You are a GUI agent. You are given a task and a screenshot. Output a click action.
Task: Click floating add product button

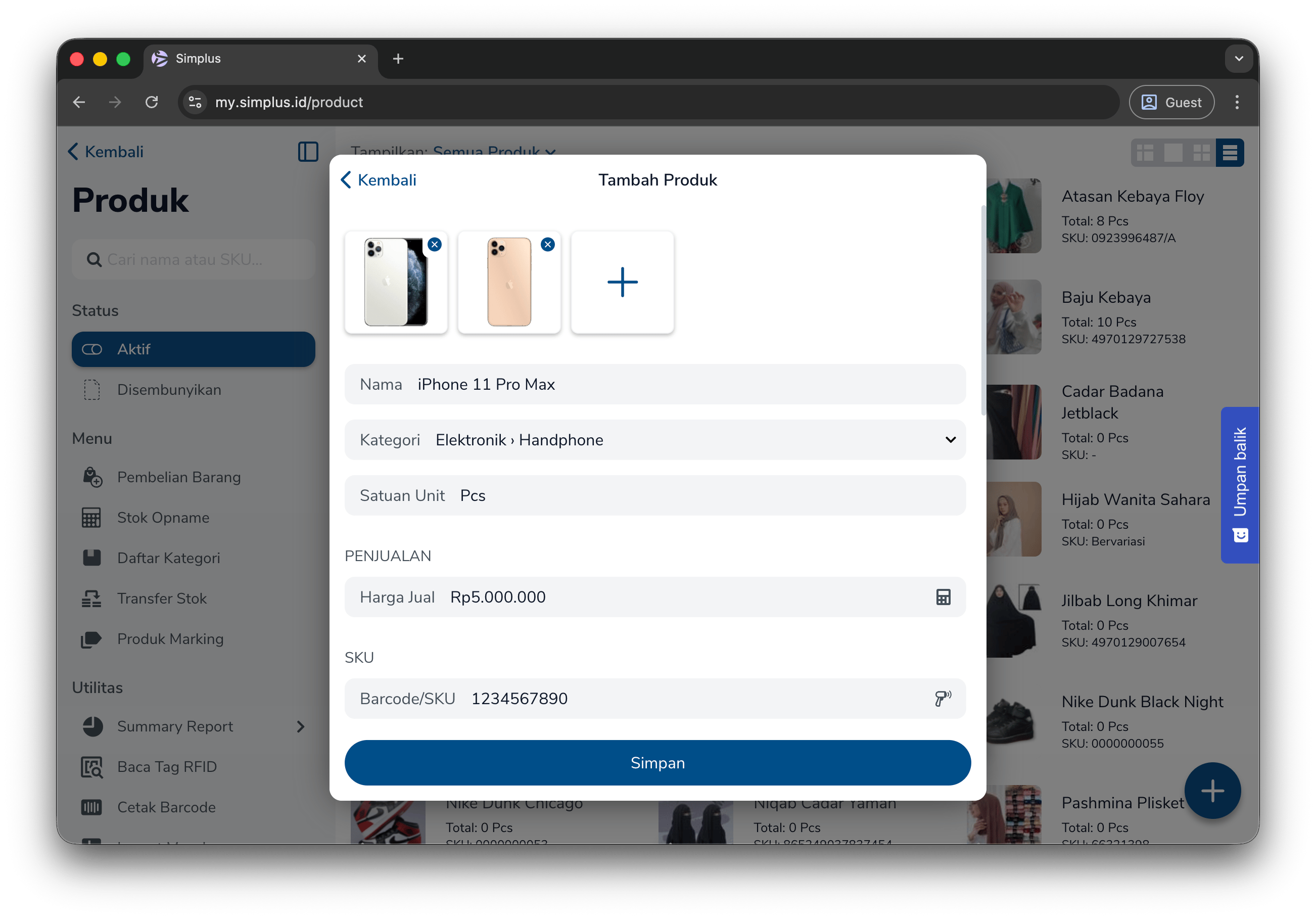(1212, 791)
